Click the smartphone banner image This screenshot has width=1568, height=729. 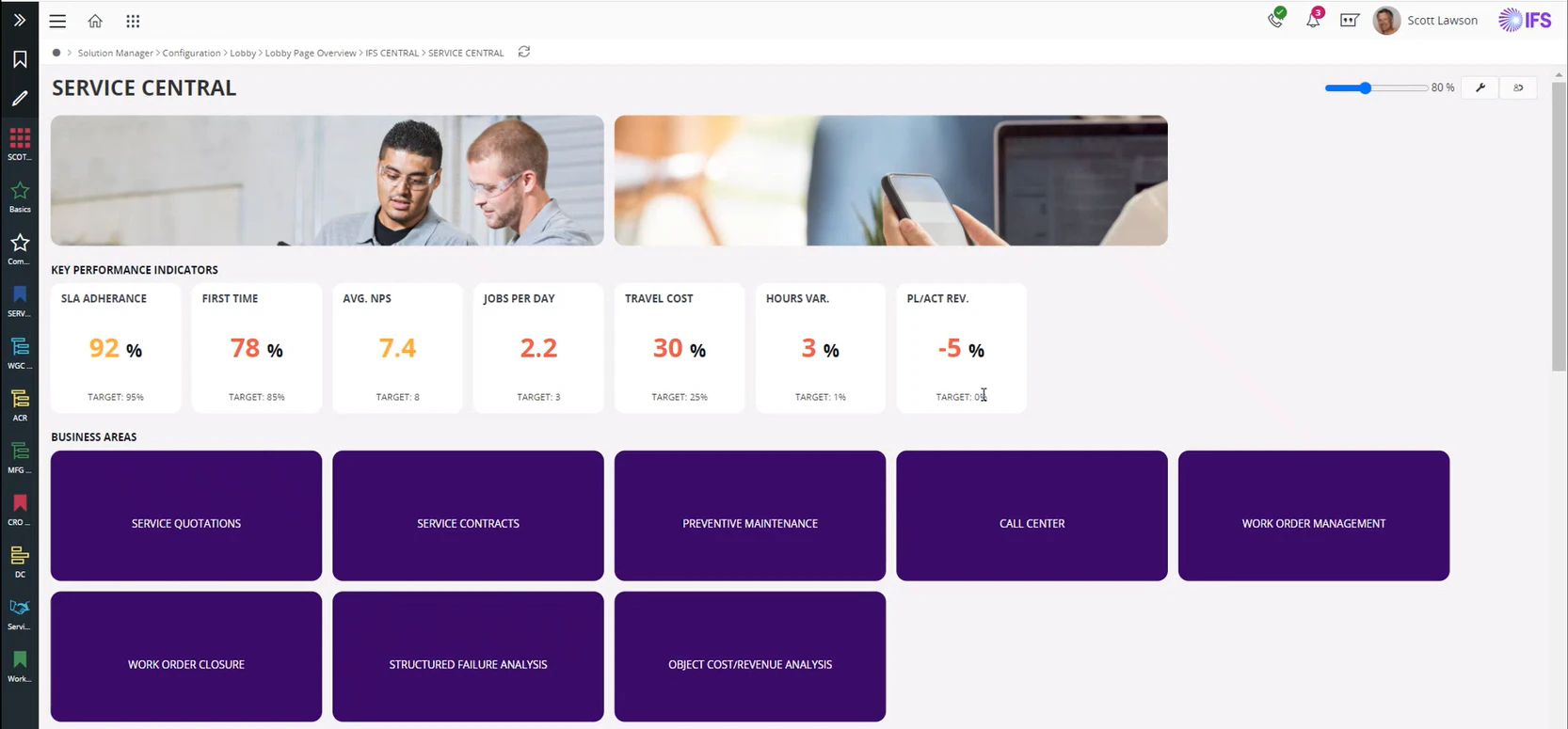pyautogui.click(x=891, y=181)
